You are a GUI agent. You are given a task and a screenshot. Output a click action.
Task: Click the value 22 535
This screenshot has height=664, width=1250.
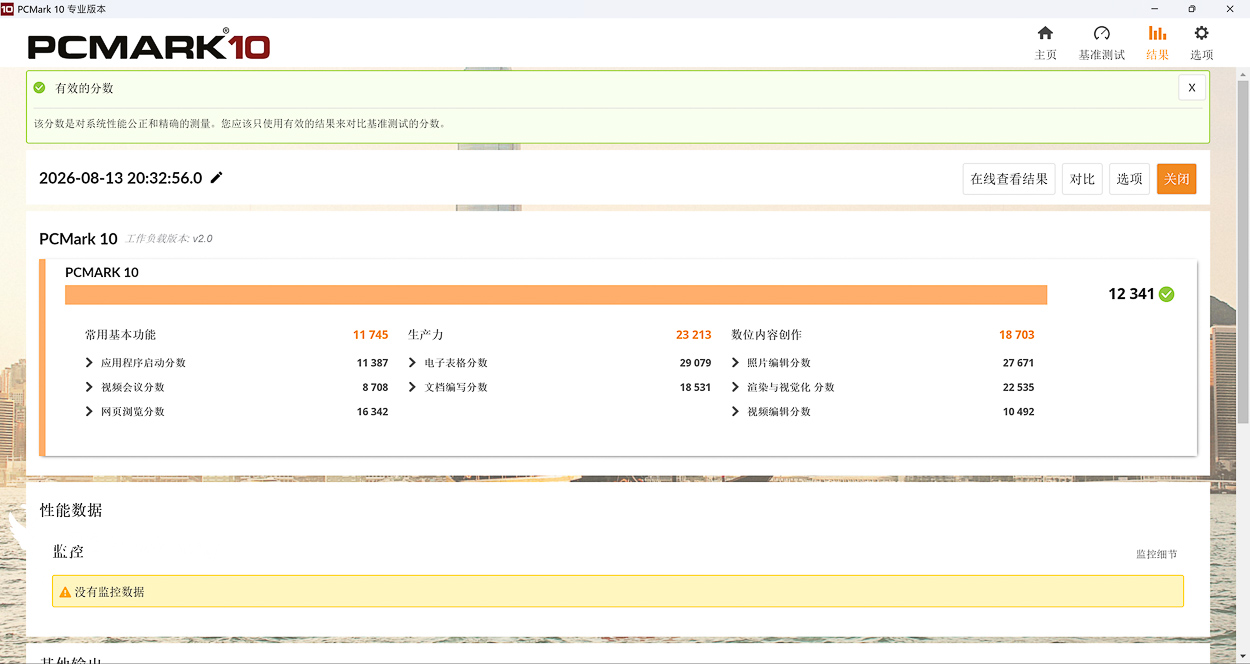(x=1018, y=387)
